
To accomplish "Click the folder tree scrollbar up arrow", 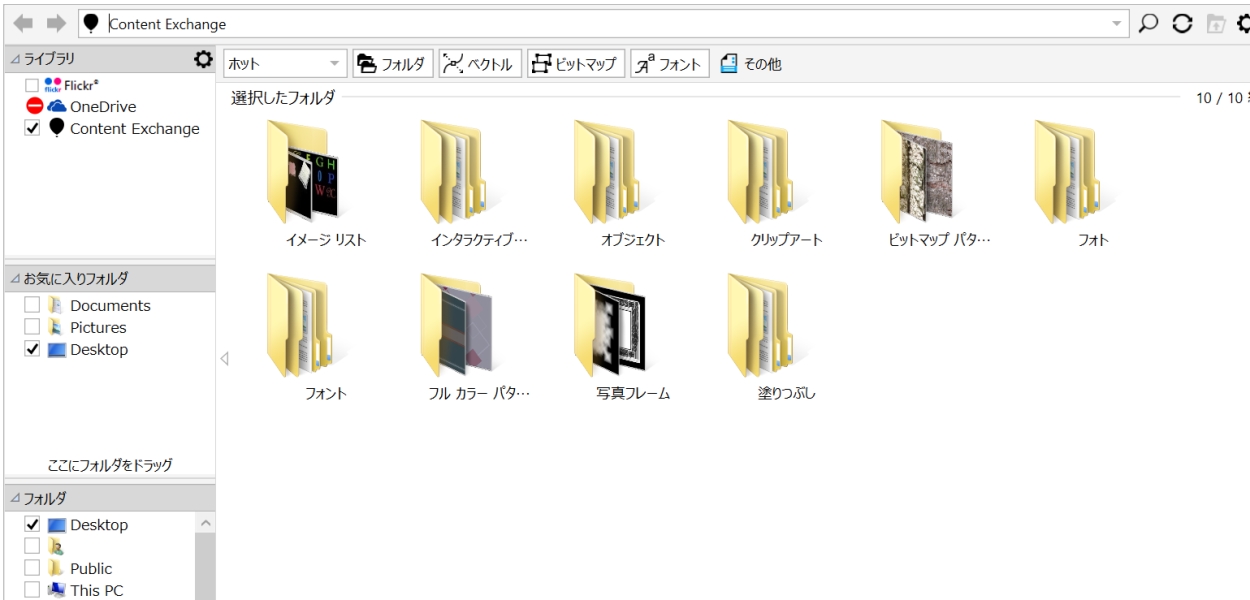I will [205, 524].
